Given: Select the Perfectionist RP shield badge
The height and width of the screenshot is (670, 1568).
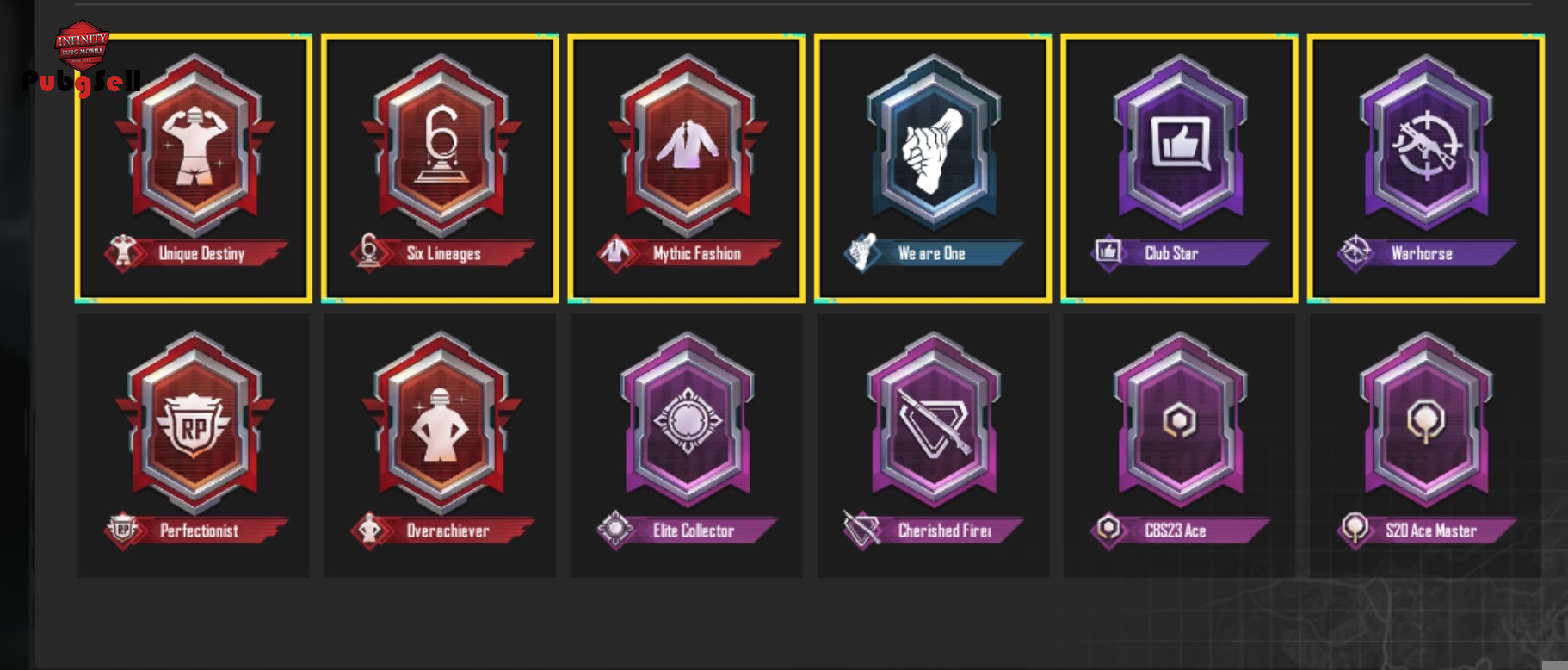Looking at the screenshot, I should click(x=194, y=445).
